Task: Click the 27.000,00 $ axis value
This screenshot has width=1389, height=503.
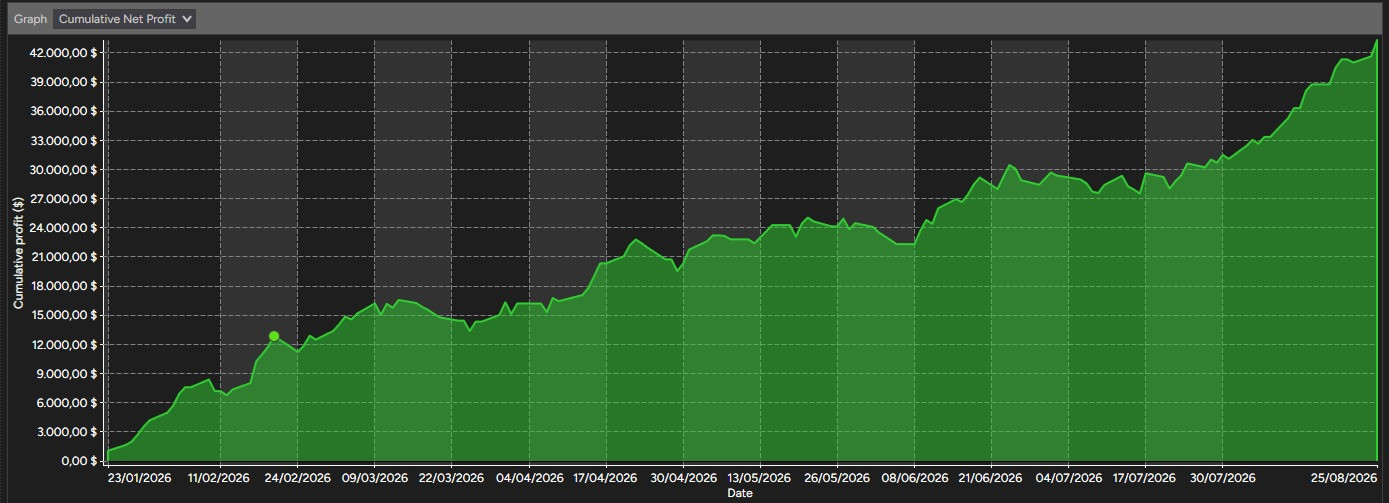Action: pos(64,199)
